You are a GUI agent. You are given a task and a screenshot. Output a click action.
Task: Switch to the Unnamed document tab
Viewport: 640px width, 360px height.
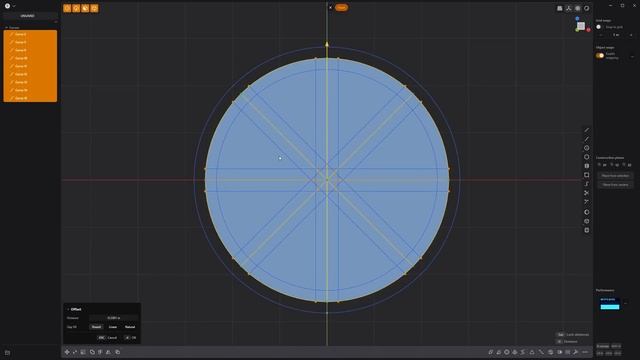click(27, 16)
